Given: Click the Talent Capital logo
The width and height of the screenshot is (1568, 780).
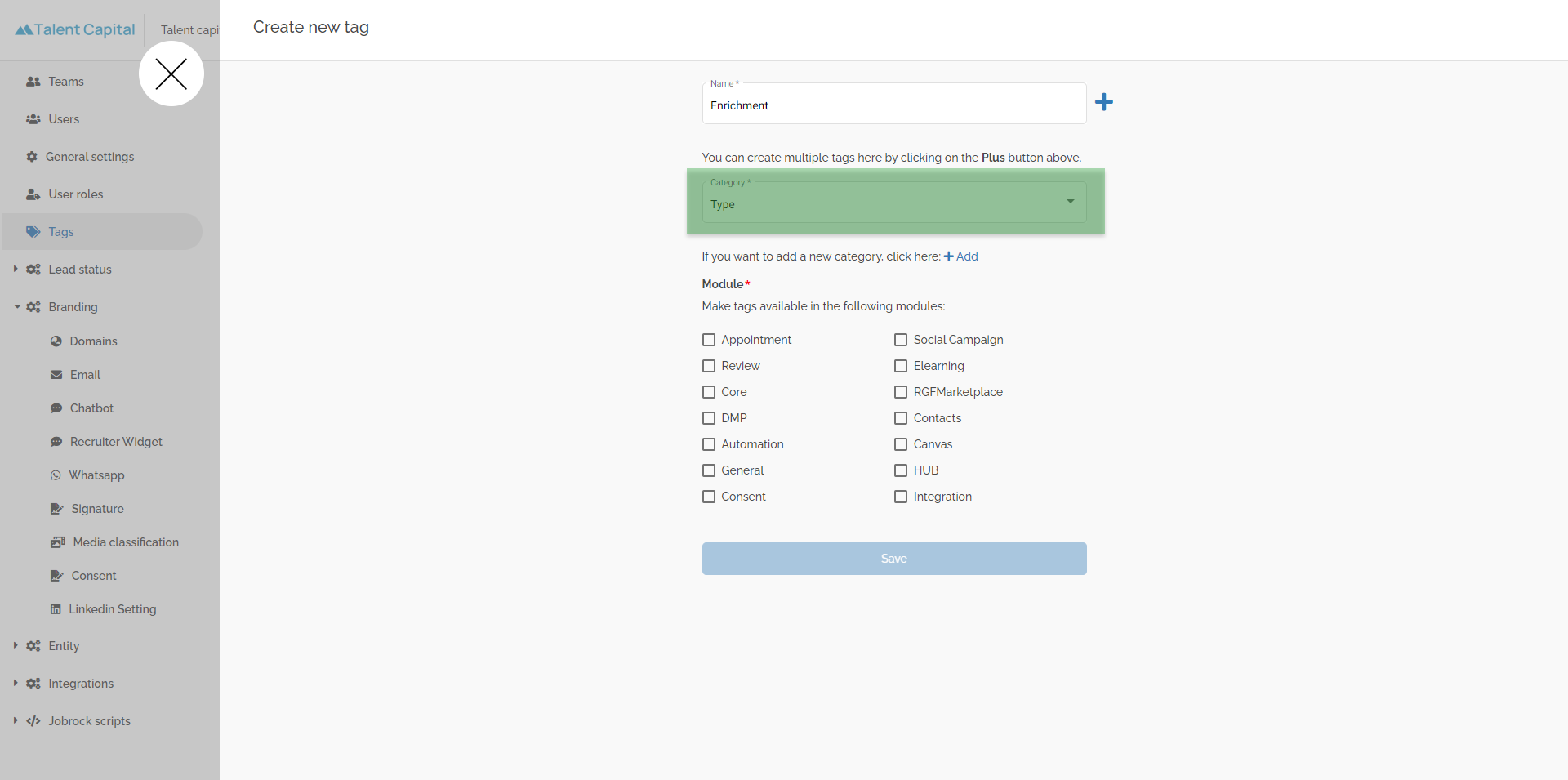Looking at the screenshot, I should click(75, 29).
